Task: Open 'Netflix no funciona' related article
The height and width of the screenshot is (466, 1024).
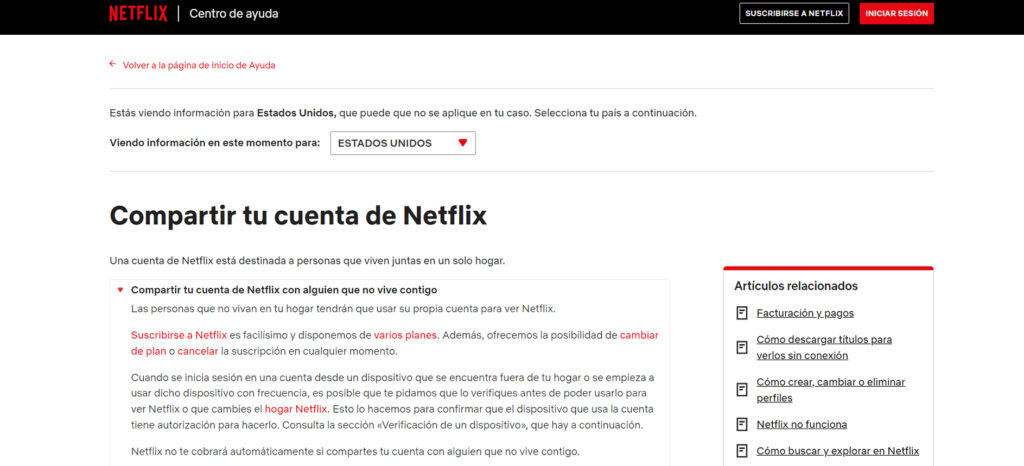Action: pos(801,424)
